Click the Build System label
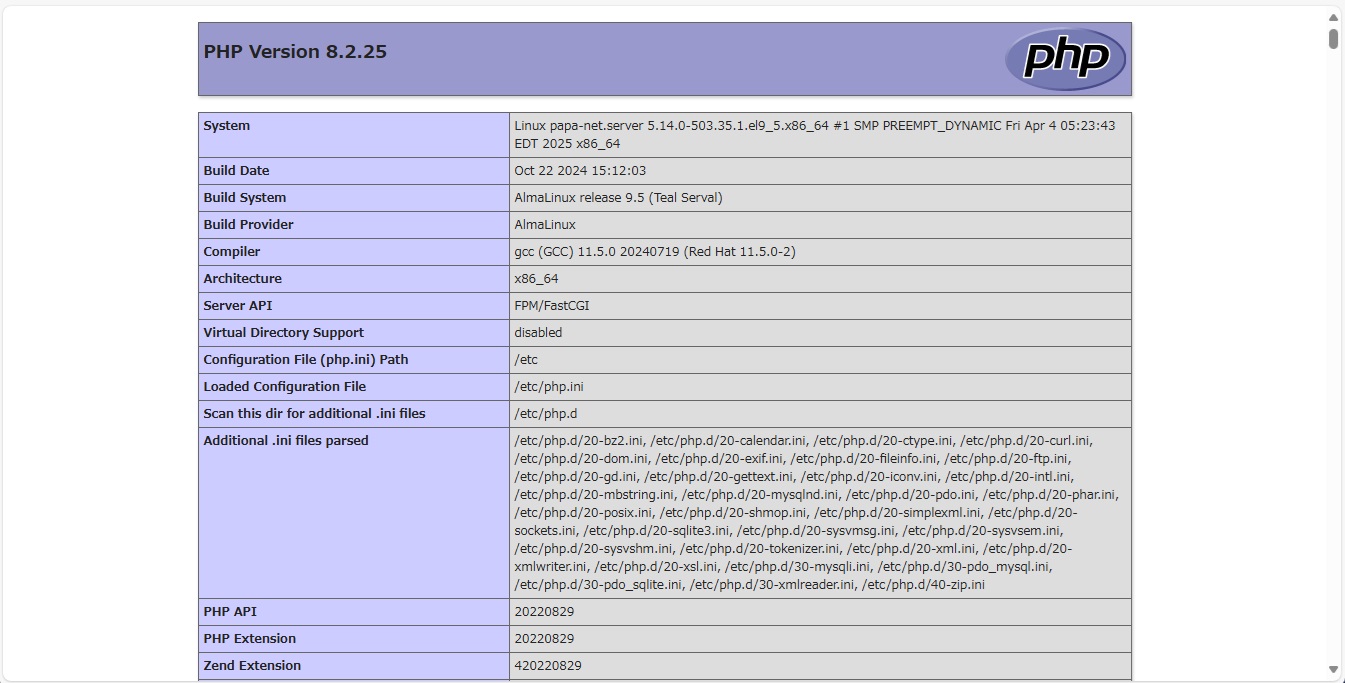 (245, 198)
